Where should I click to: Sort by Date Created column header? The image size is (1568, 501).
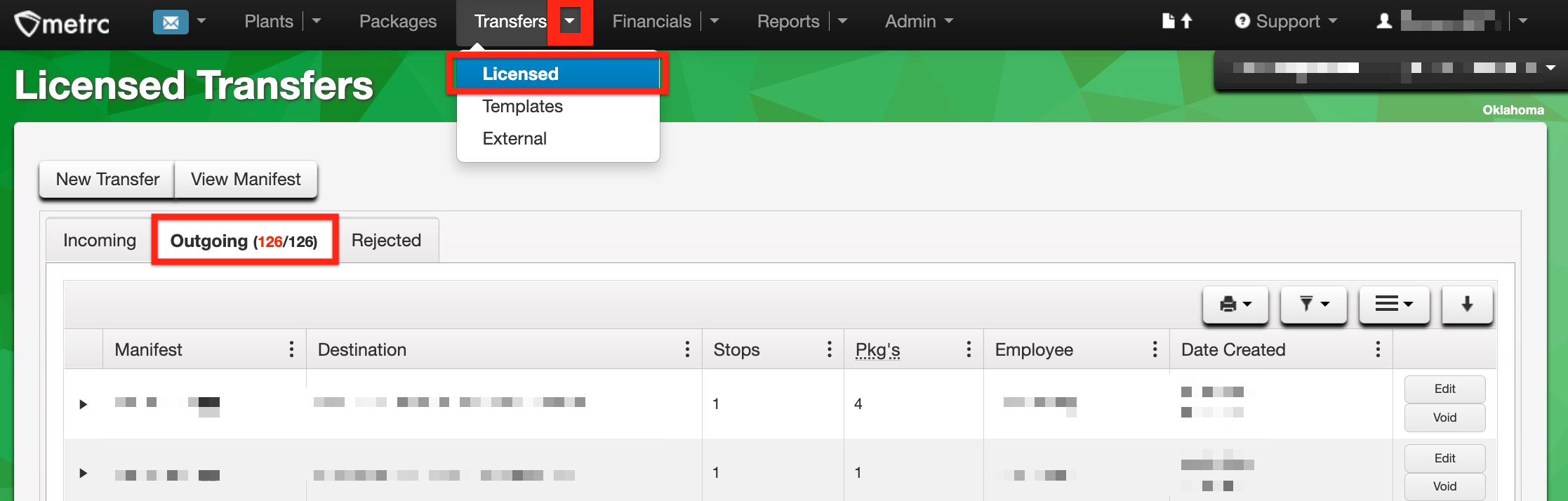[1233, 349]
